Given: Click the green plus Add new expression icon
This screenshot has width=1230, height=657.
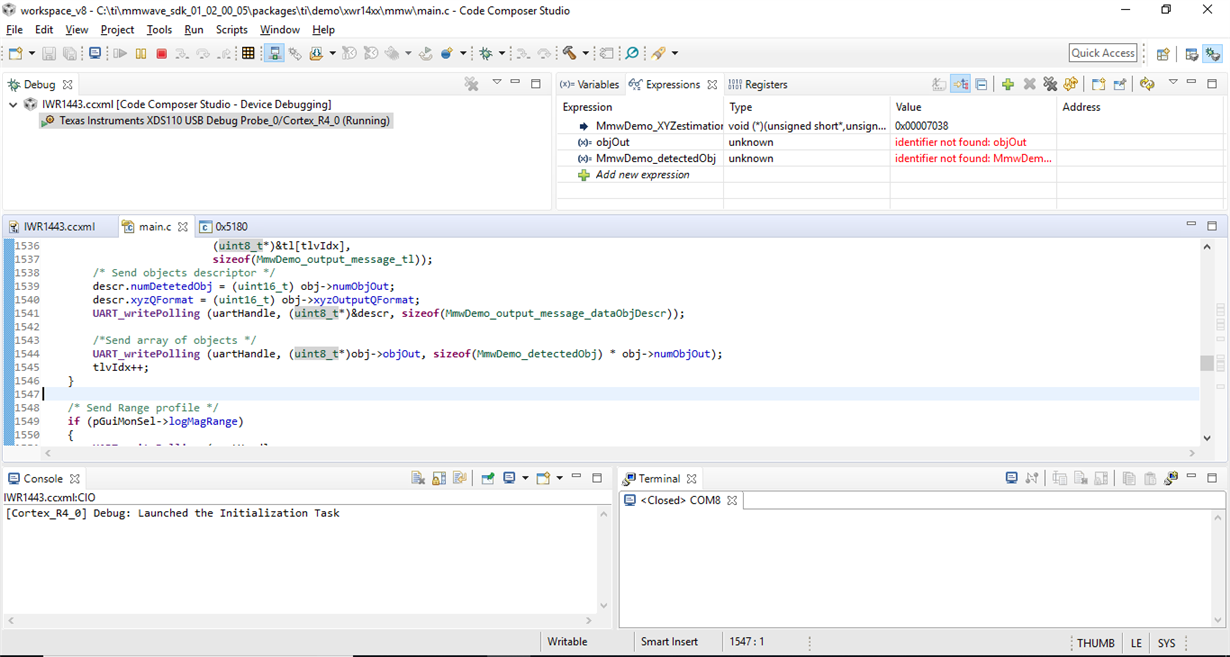Looking at the screenshot, I should tap(1008, 84).
